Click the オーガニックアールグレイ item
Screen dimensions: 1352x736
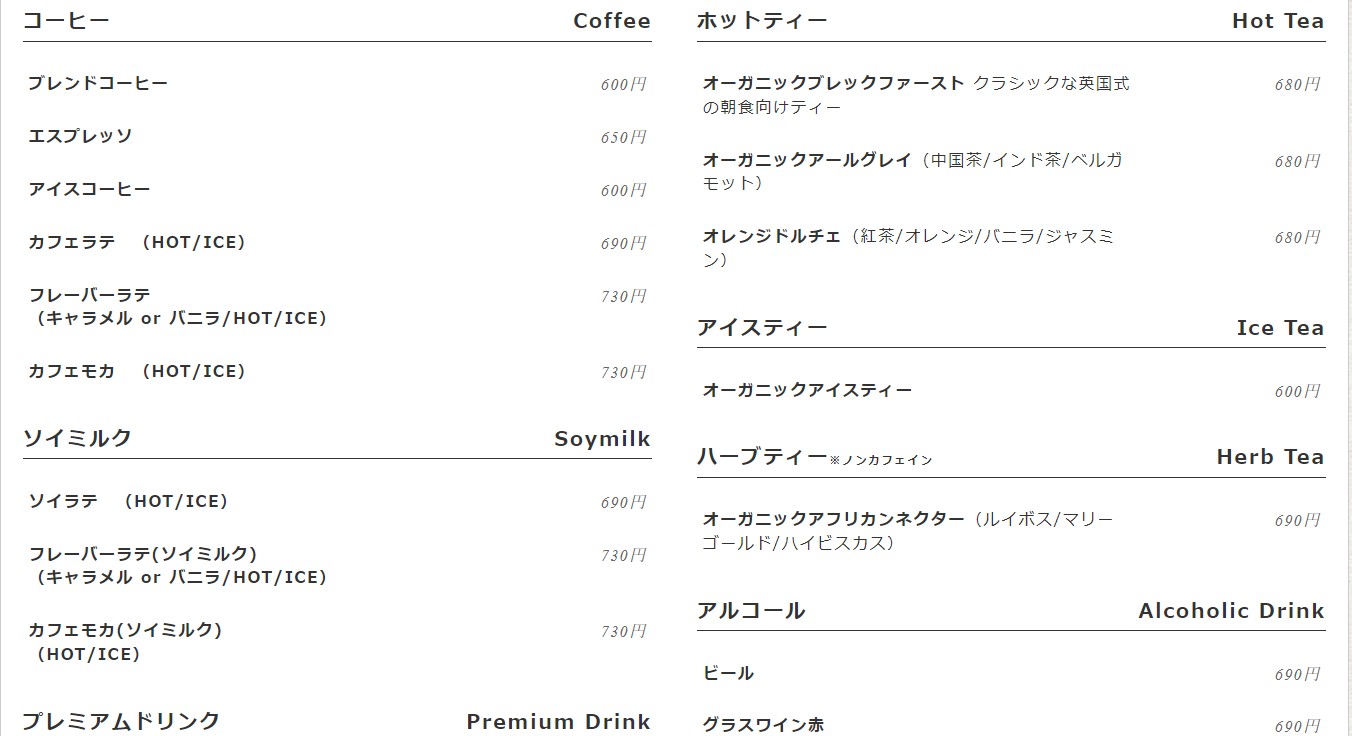[x=807, y=160]
